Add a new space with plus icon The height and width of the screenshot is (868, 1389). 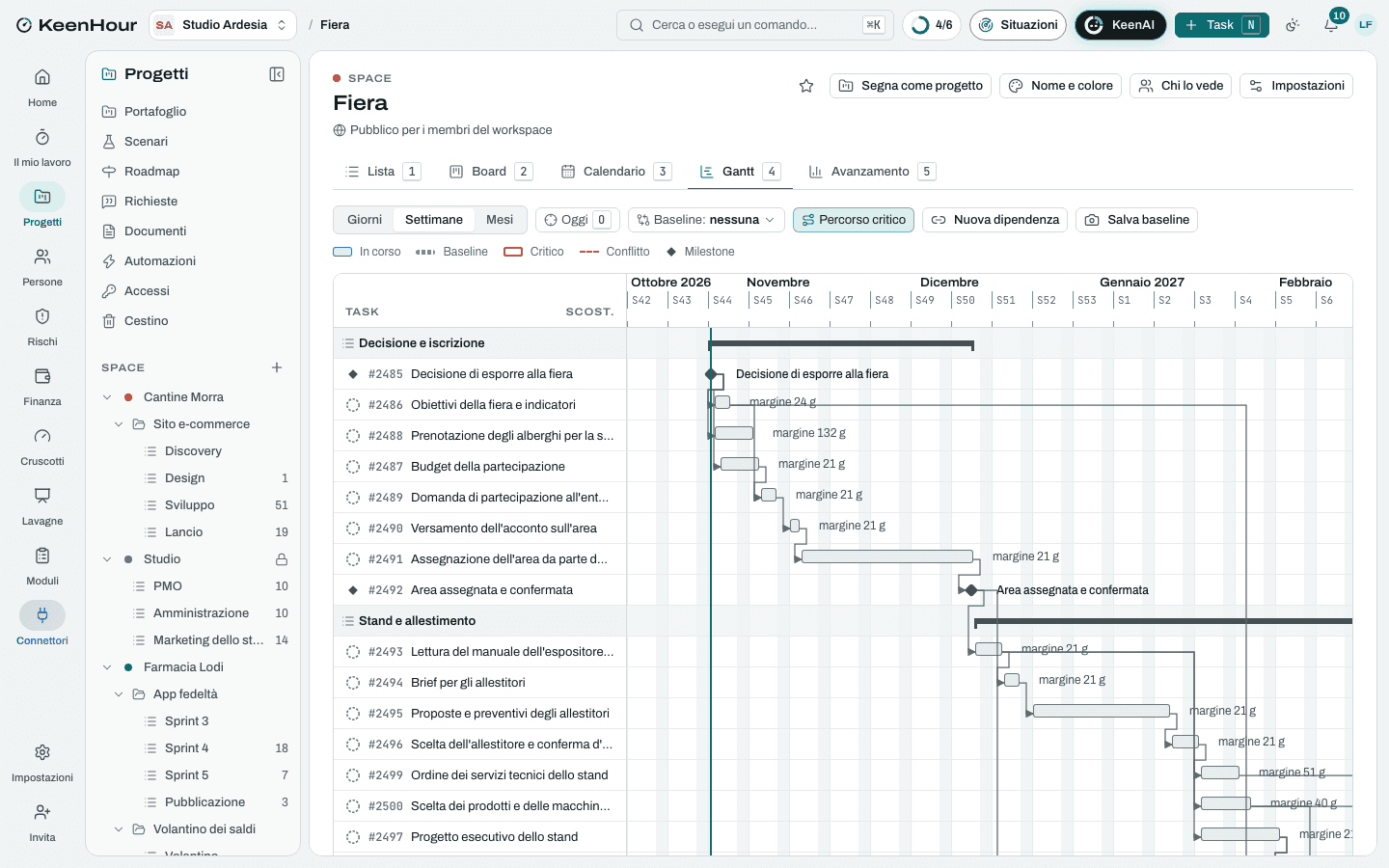coord(277,367)
